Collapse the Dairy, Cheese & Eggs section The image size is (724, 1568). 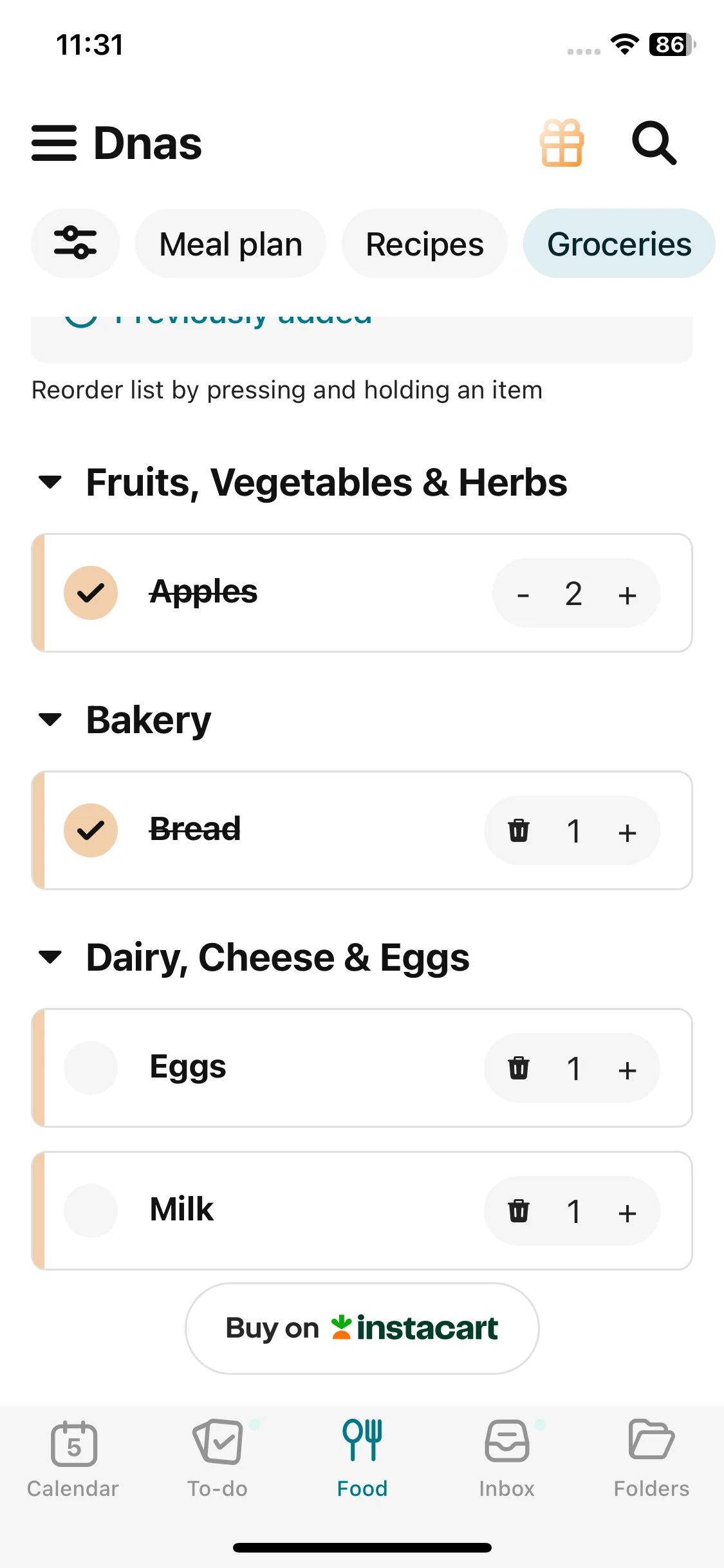tap(50, 957)
